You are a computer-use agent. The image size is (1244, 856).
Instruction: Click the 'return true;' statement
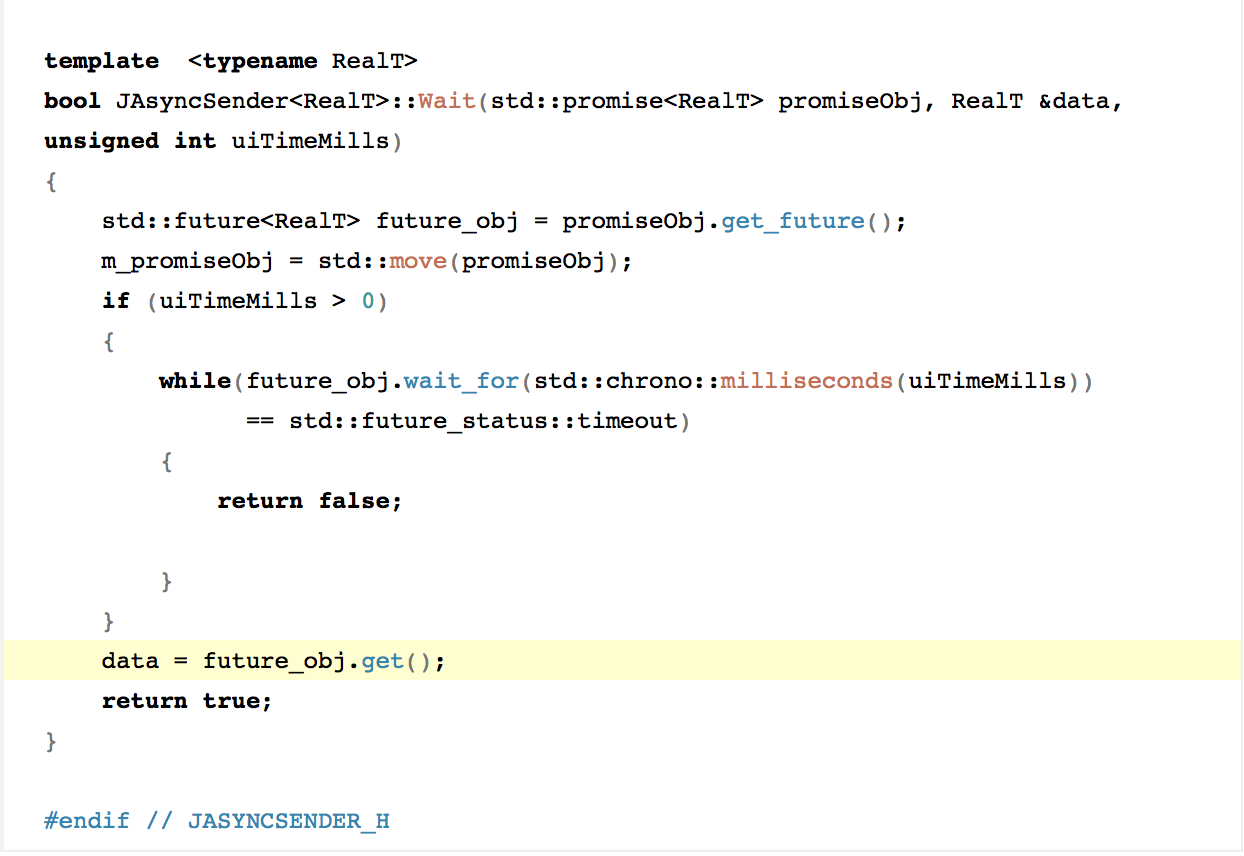(186, 701)
